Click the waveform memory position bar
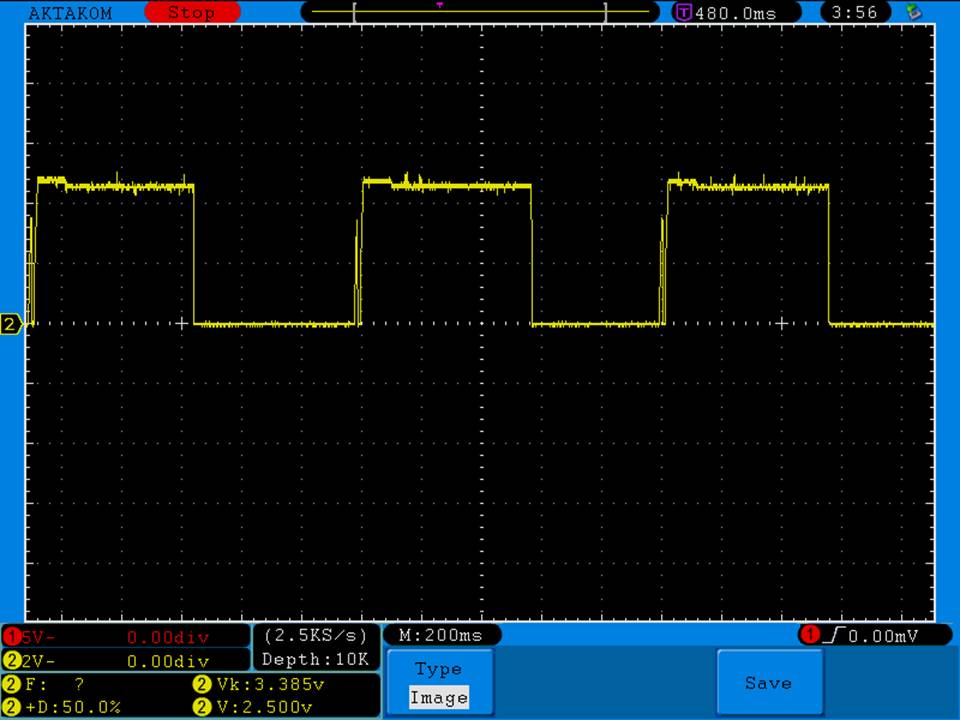 480,13
